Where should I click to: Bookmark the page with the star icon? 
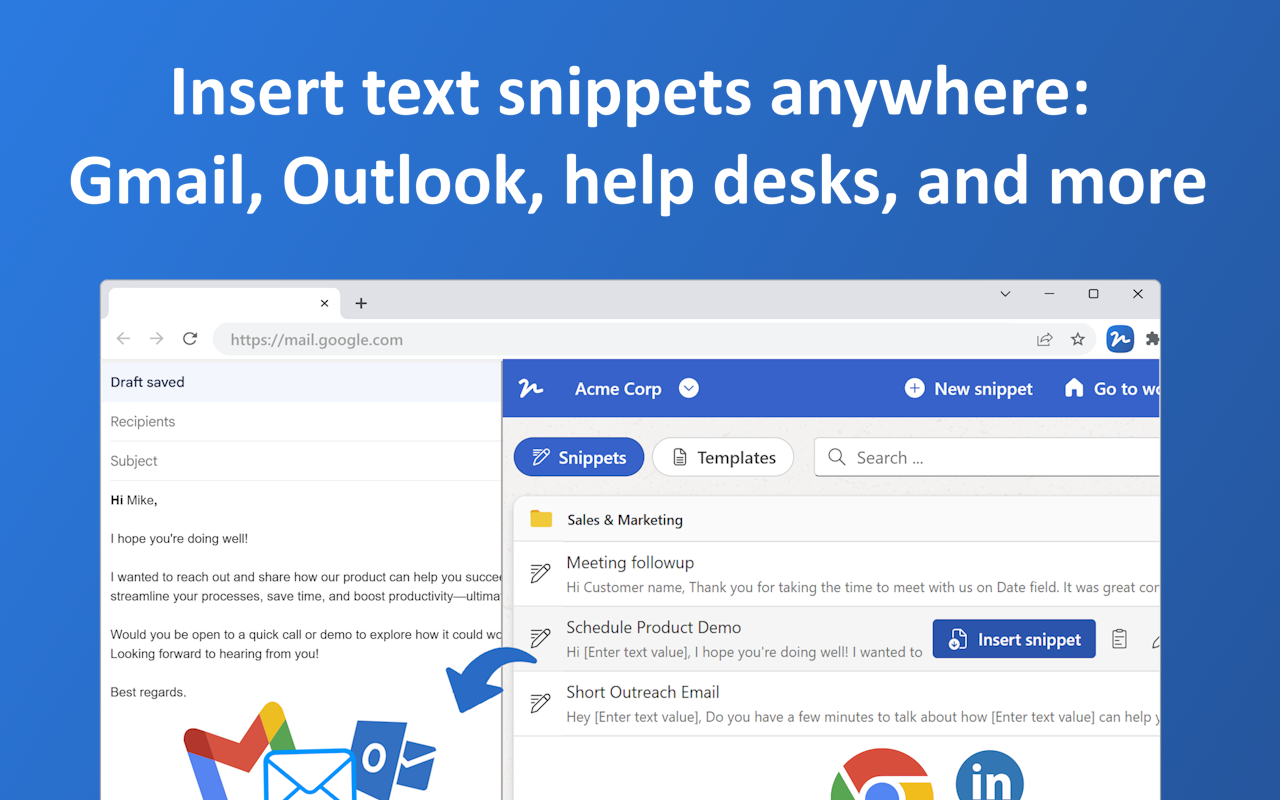coord(1077,339)
